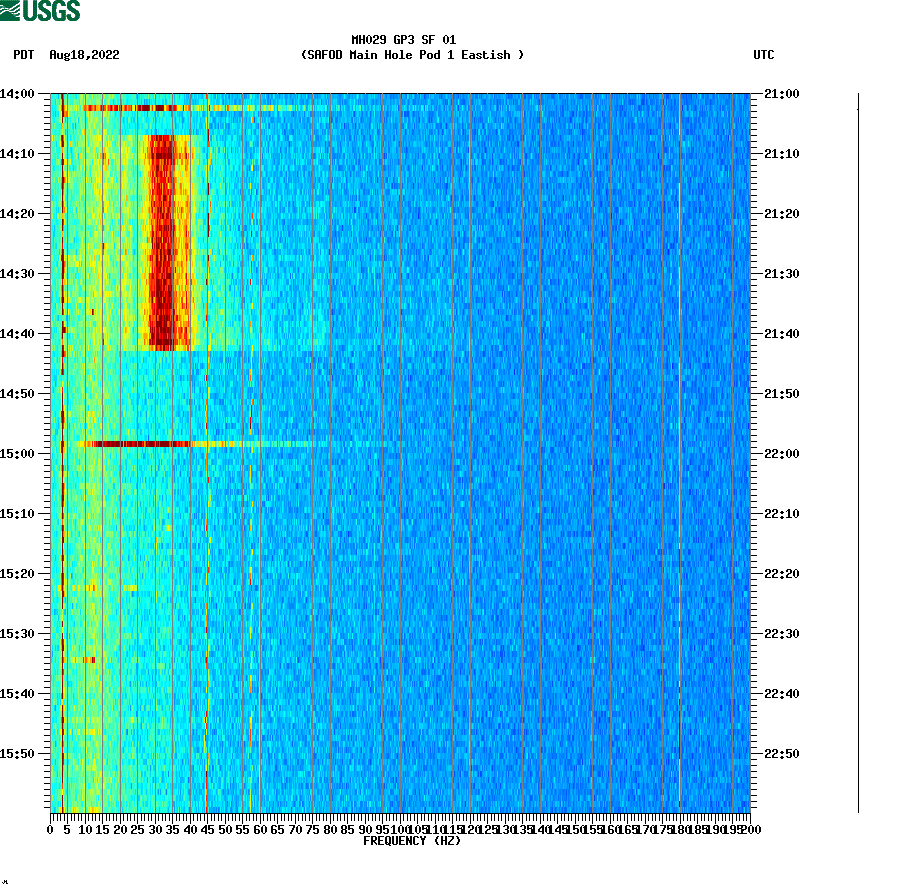Click the vertical scale bar on the right edge
Viewport: 902px width, 893px height.
[x=857, y=450]
